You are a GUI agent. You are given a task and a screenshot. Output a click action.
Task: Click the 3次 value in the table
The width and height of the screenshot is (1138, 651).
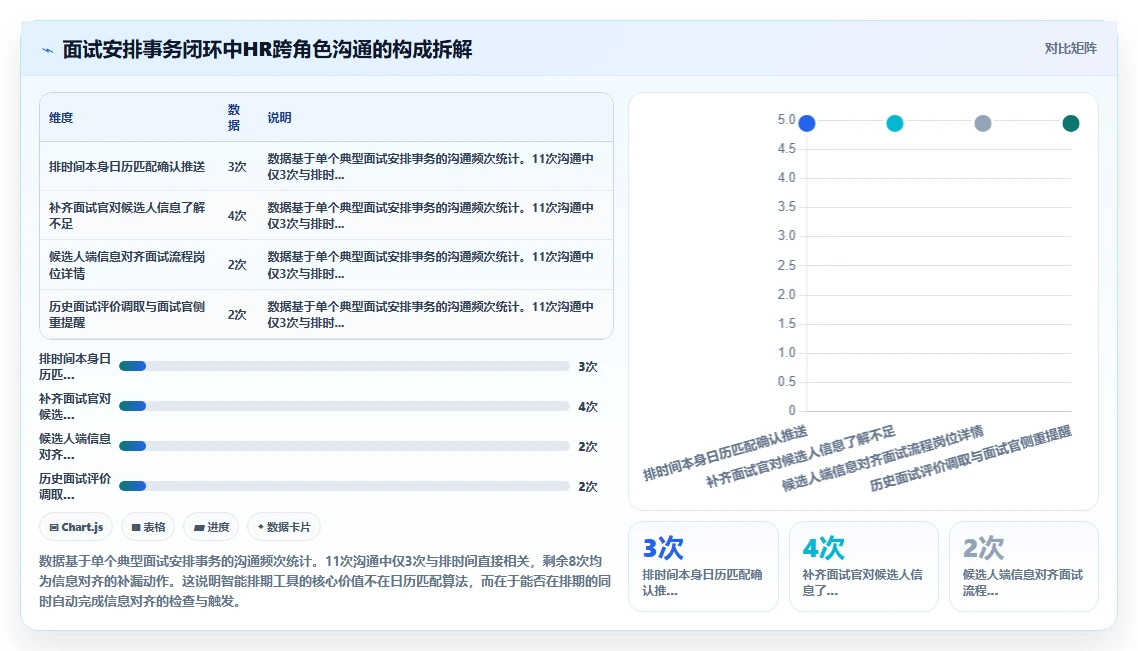point(237,167)
